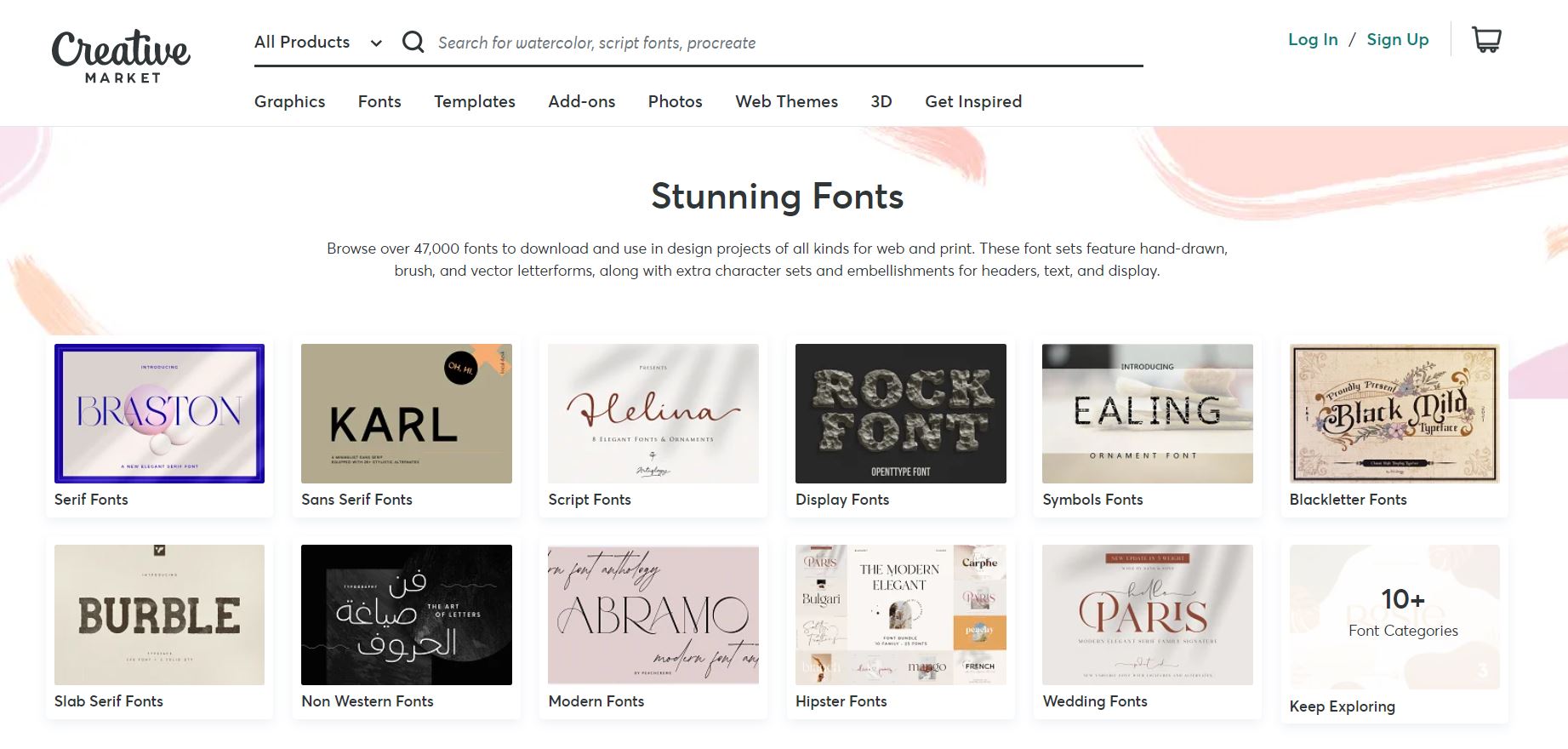1568x749 pixels.
Task: Click the Serif Fonts label
Action: (x=91, y=500)
